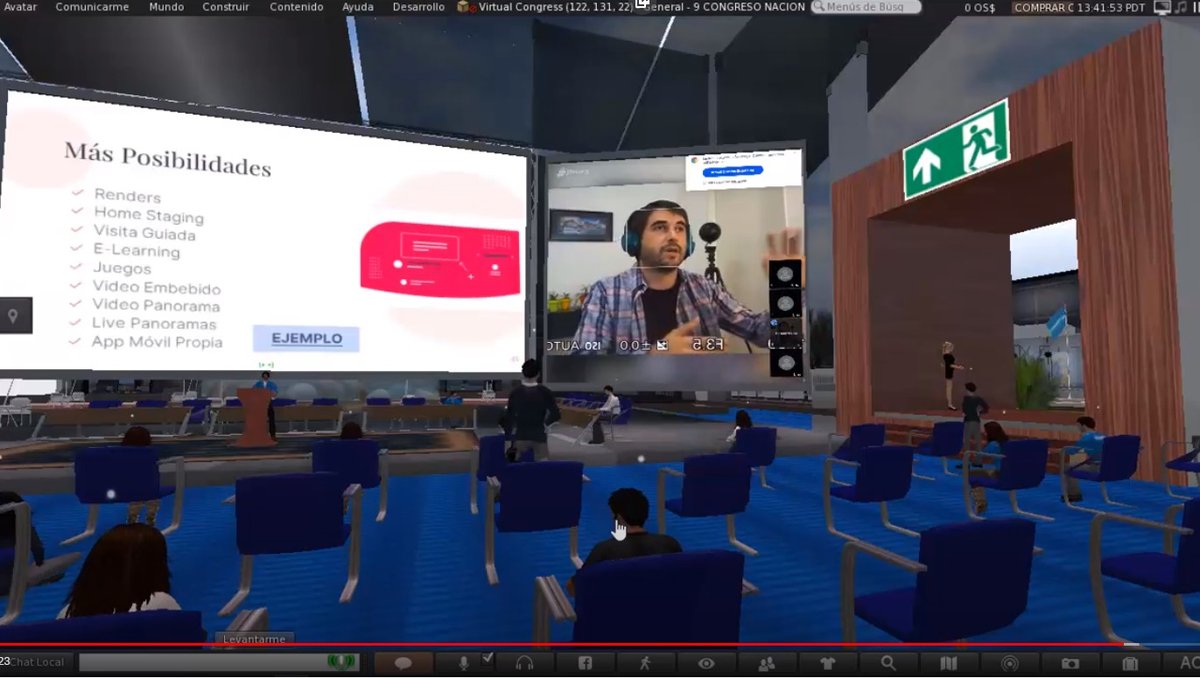Click the presenter webcam video screen

coord(675,265)
